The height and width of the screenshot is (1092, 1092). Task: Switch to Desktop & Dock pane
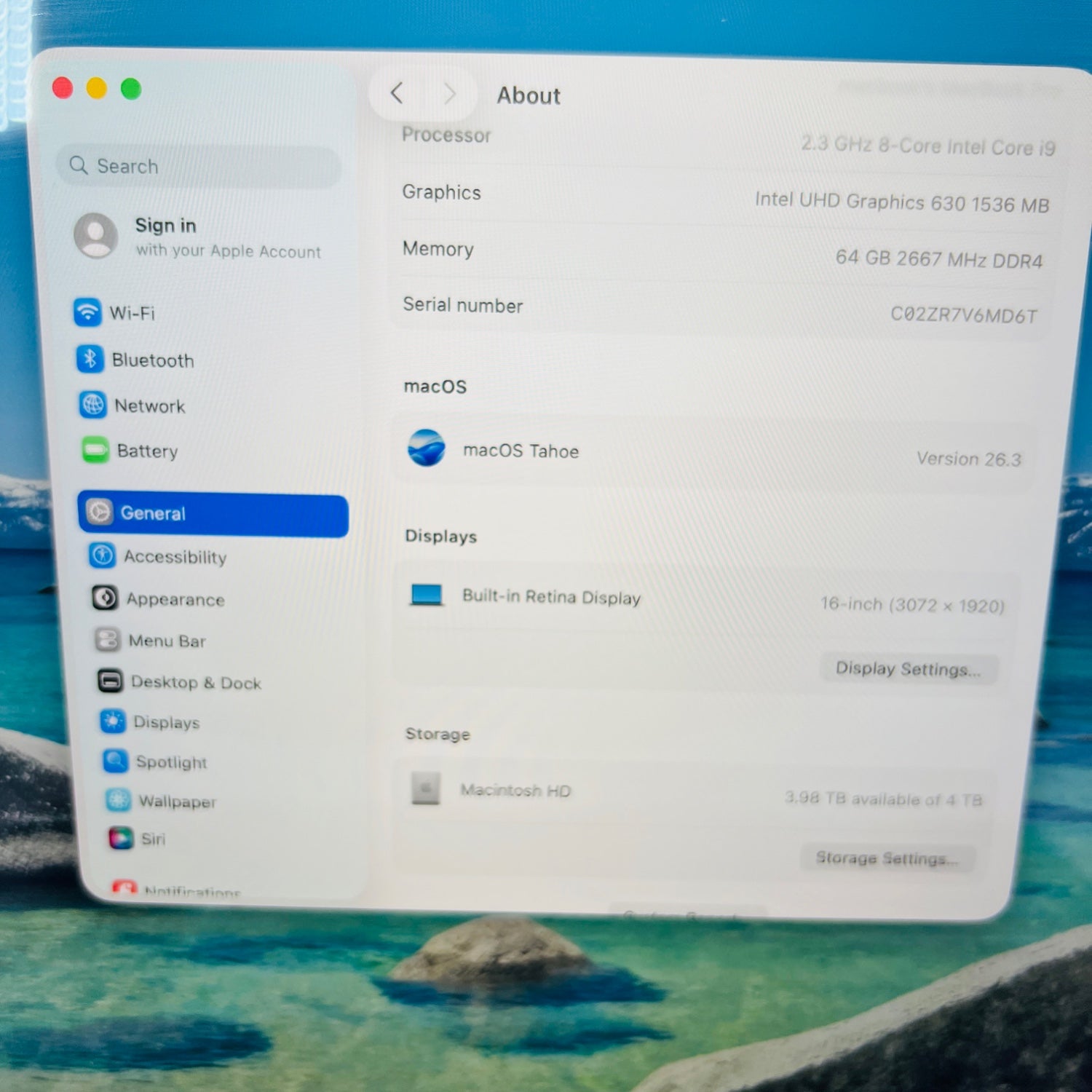click(195, 683)
